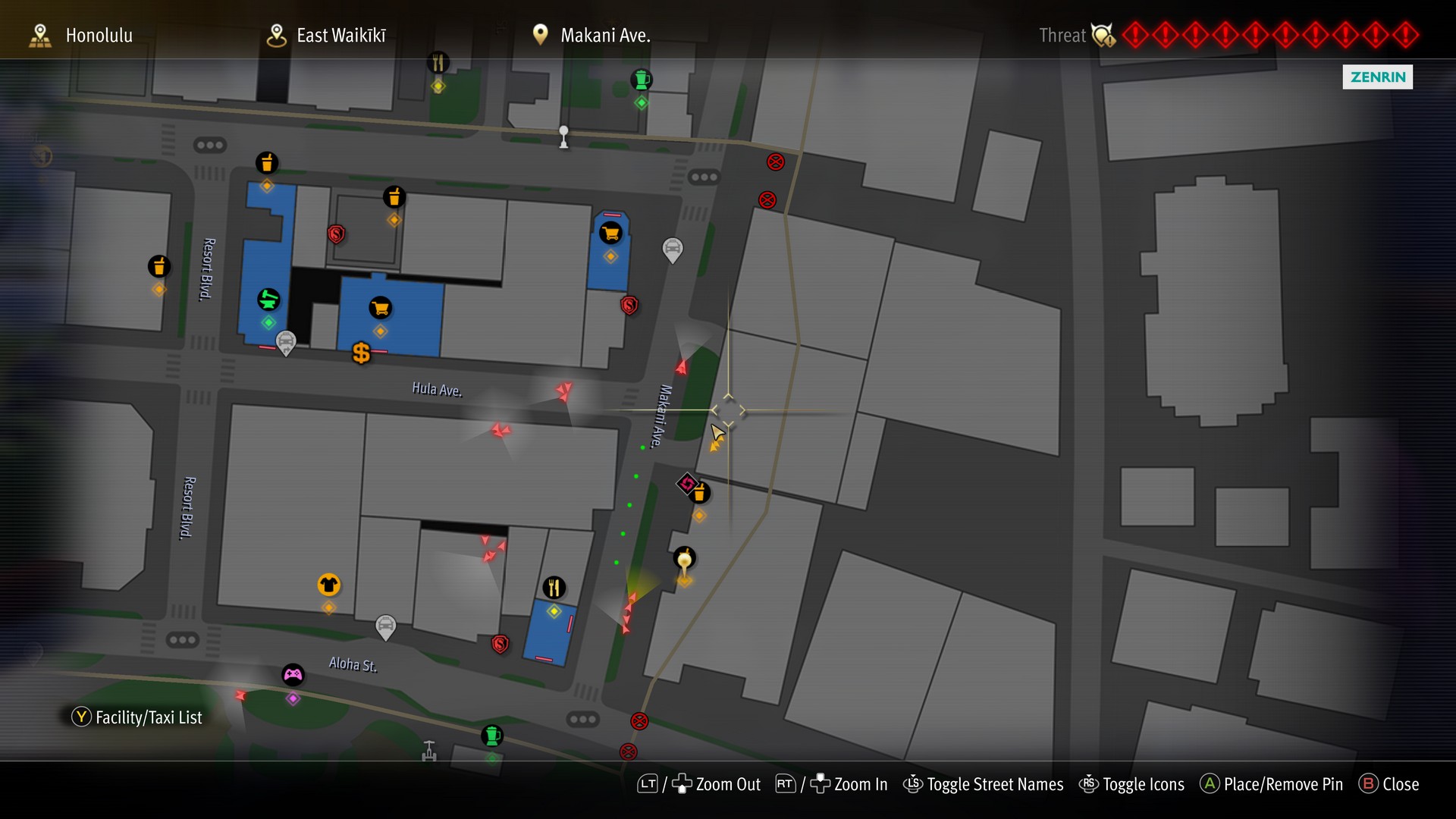Click the Zoom Out control
Viewport: 1456px width, 819px height.
(x=698, y=784)
